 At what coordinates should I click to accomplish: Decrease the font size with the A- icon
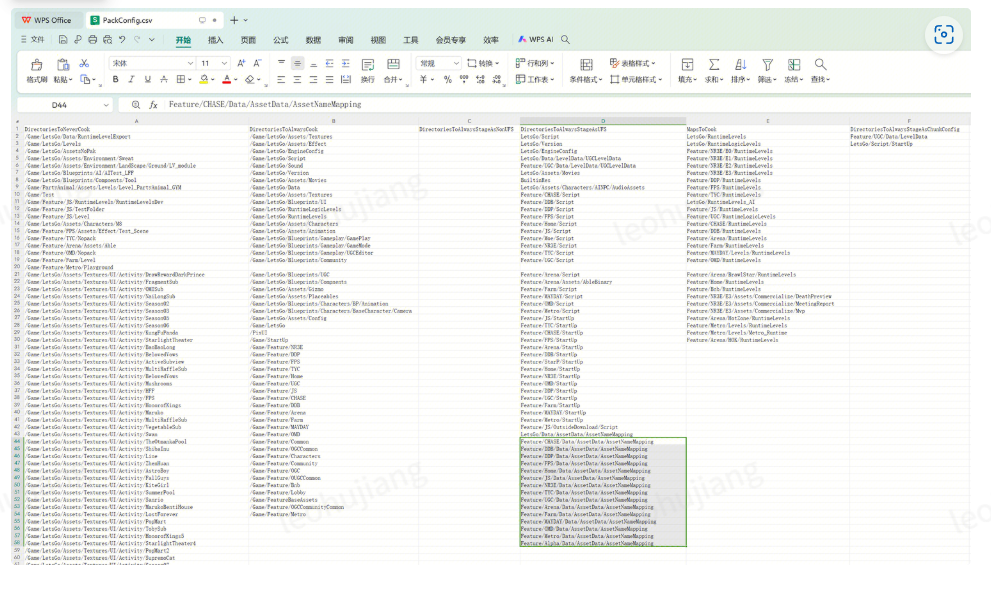257,63
